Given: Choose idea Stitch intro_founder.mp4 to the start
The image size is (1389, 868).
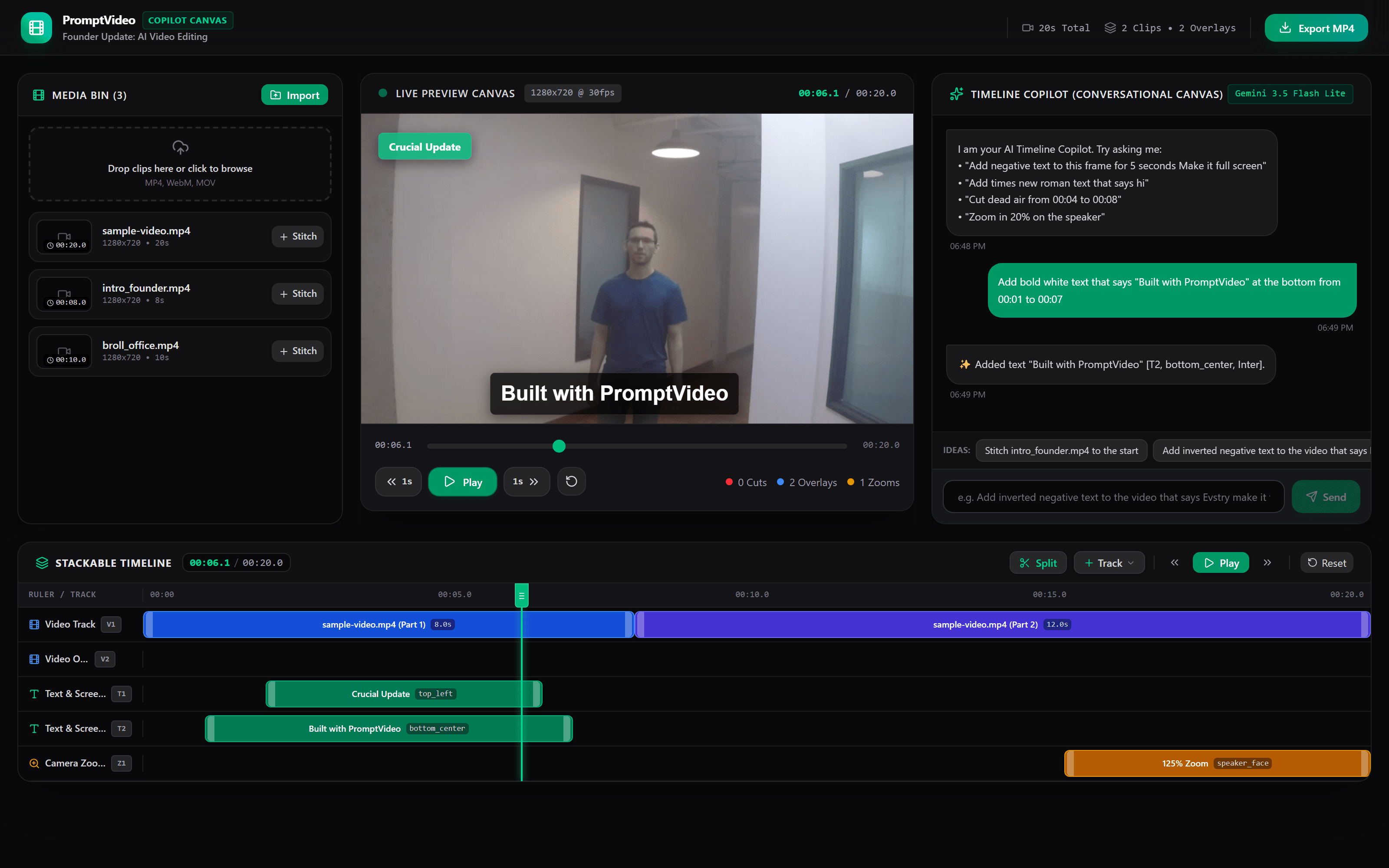Looking at the screenshot, I should [x=1061, y=450].
